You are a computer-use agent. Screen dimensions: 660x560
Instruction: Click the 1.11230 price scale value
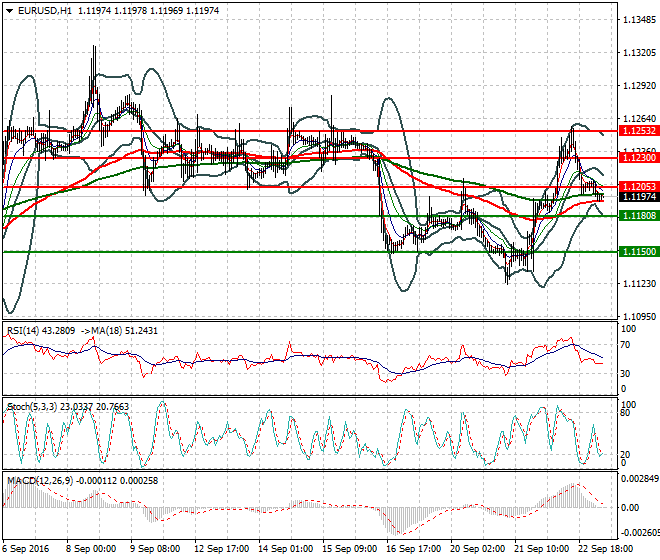click(x=639, y=283)
